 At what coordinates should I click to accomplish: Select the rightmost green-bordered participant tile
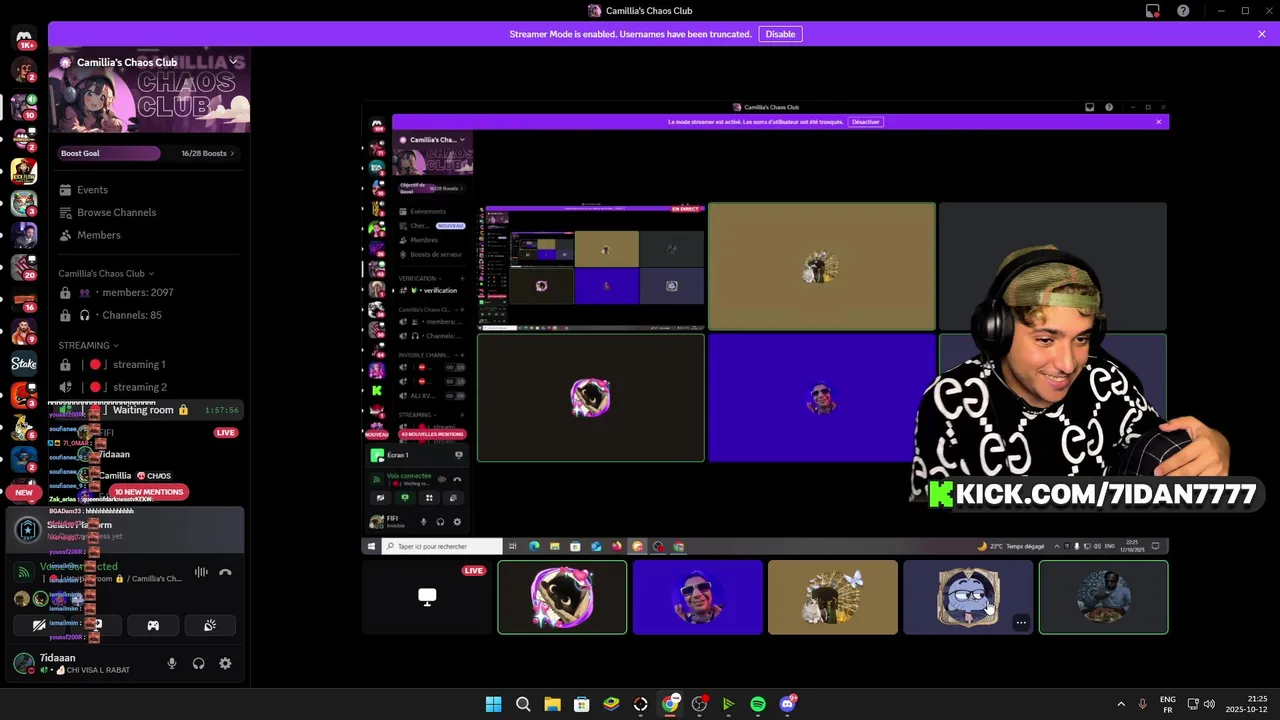tap(1103, 597)
